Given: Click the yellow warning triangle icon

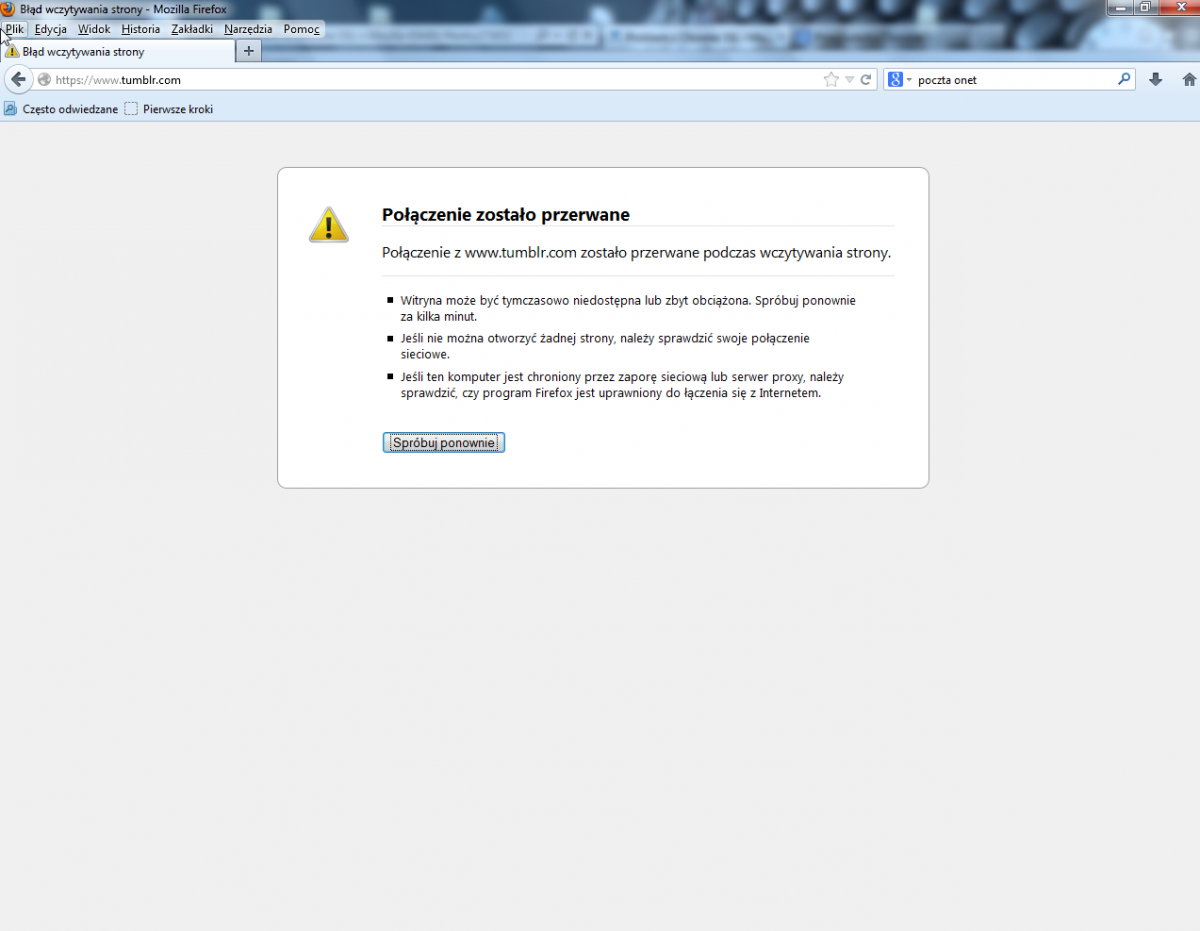Looking at the screenshot, I should click(329, 224).
